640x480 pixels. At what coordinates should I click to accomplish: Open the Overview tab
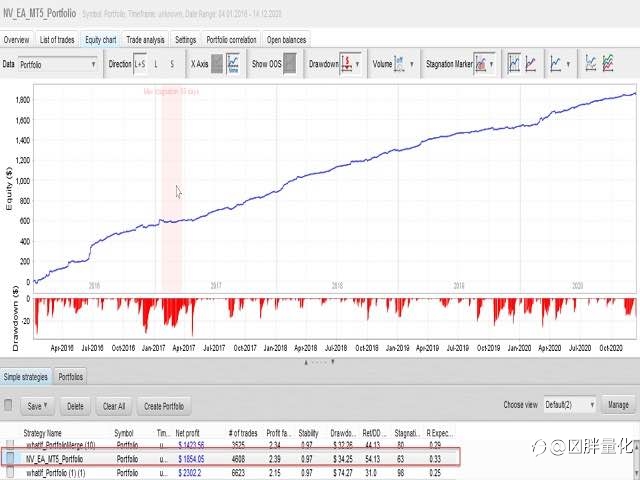pyautogui.click(x=16, y=40)
